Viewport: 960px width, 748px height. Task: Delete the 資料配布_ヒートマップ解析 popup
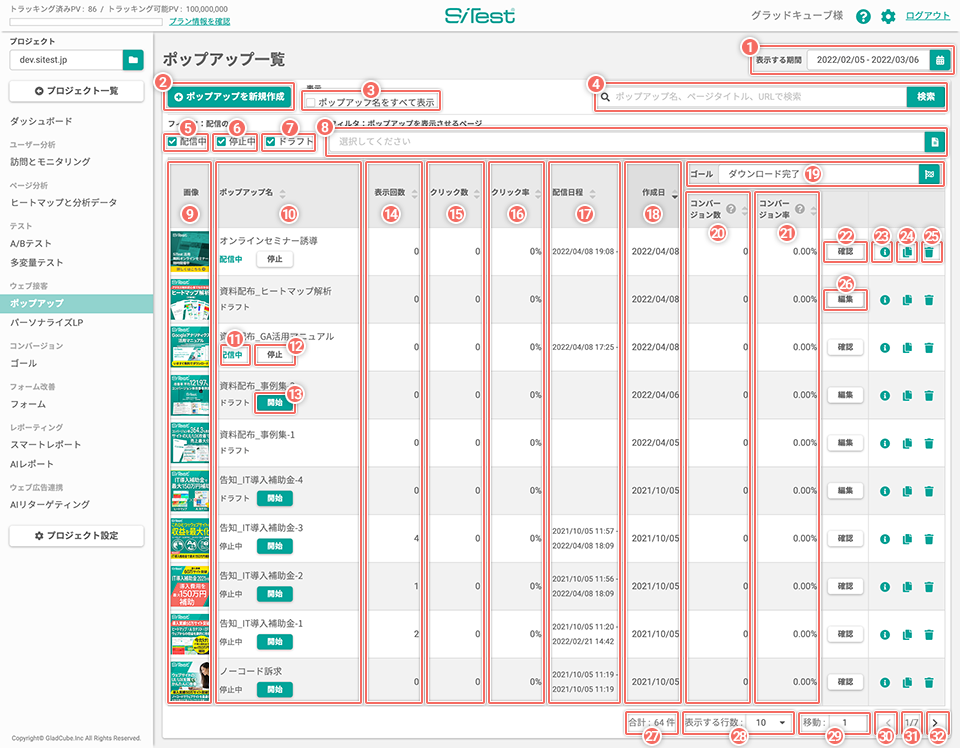pos(929,300)
